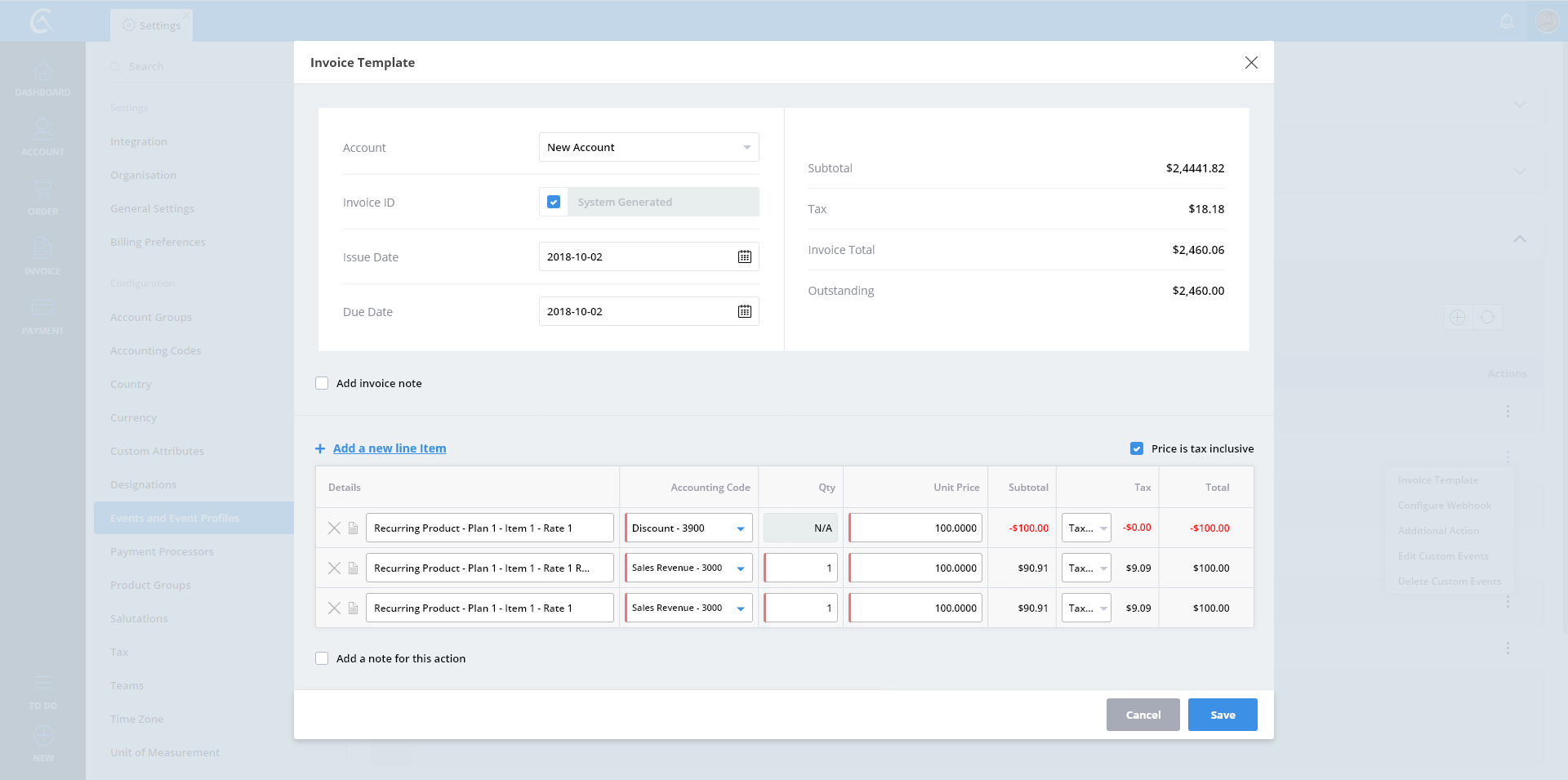
Task: Enable the Add invoice note checkbox
Action: coord(322,383)
